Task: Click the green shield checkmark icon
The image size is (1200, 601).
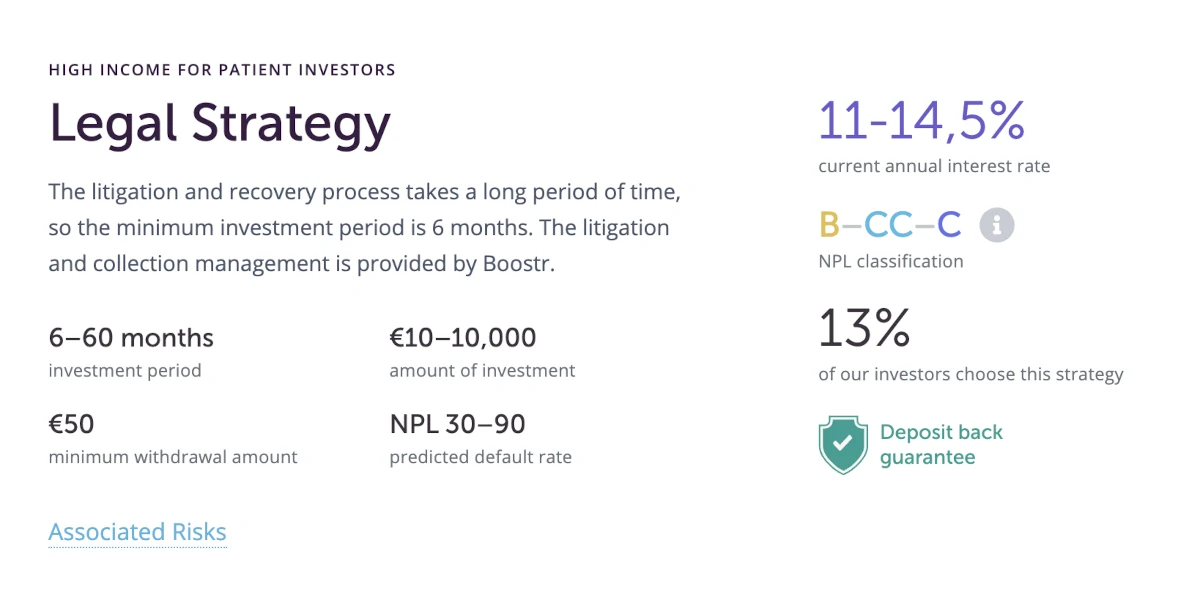Action: pos(843,445)
